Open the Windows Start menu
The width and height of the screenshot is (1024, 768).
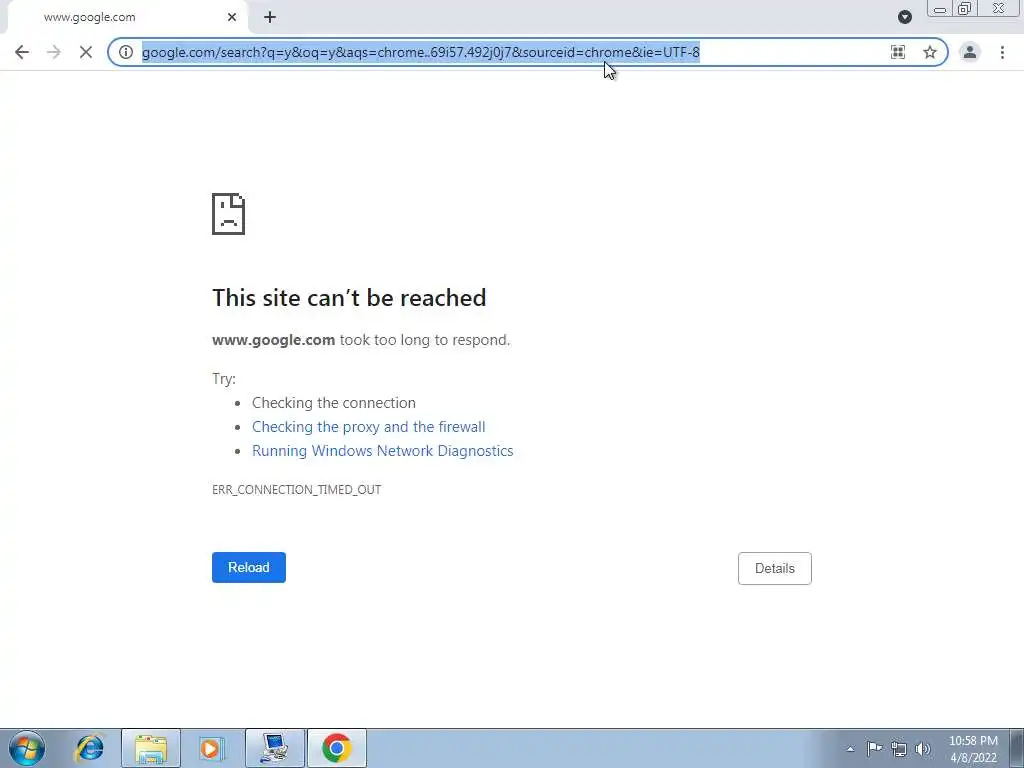(x=27, y=748)
